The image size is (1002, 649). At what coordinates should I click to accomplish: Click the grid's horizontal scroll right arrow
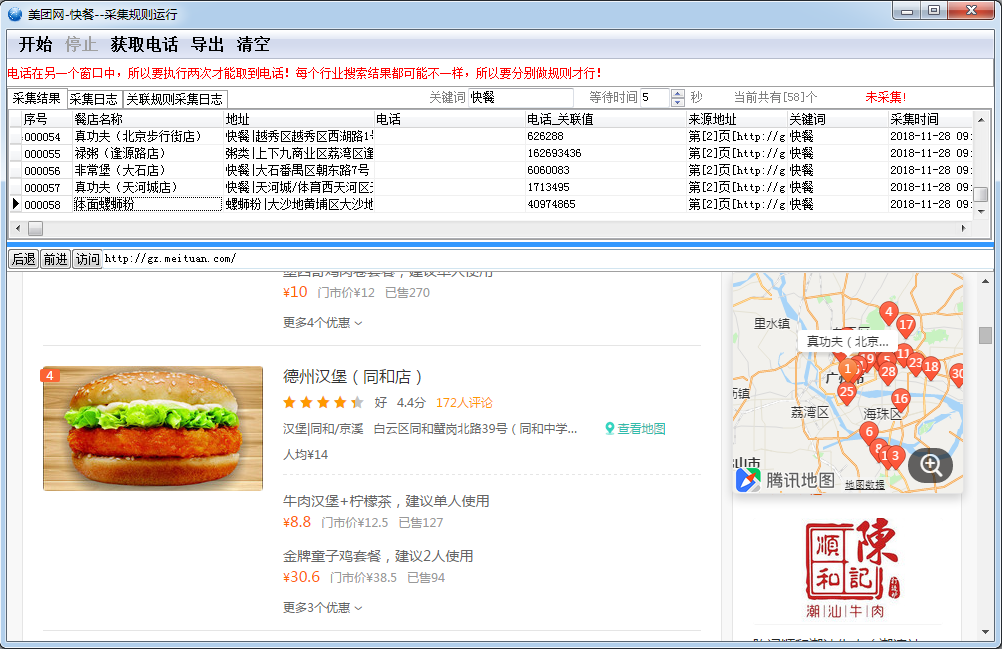(x=964, y=228)
